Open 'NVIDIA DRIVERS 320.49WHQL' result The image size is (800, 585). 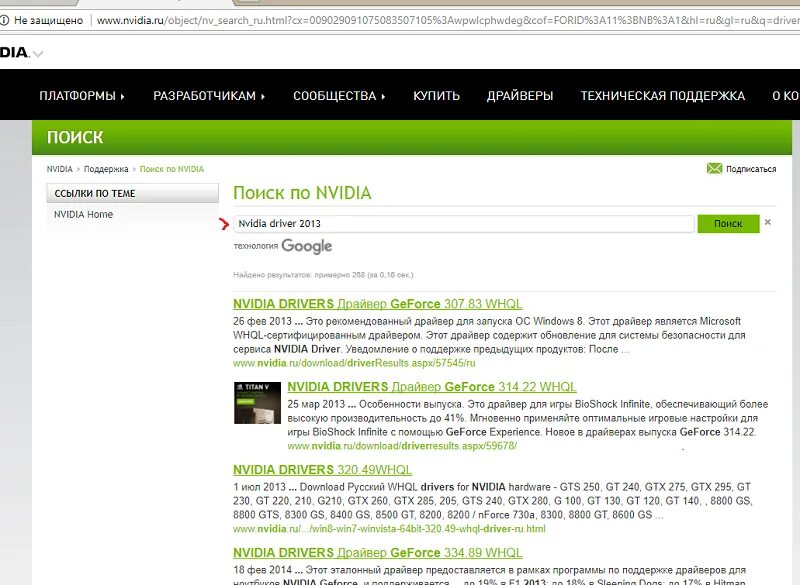[322, 469]
